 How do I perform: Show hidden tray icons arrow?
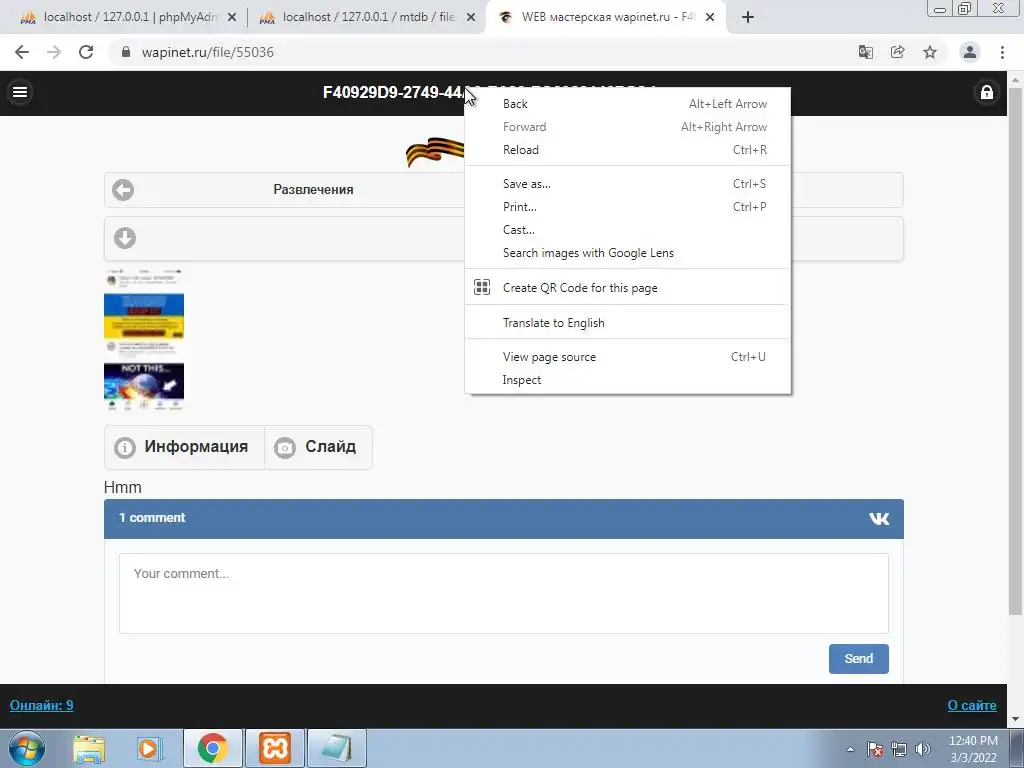[x=850, y=749]
